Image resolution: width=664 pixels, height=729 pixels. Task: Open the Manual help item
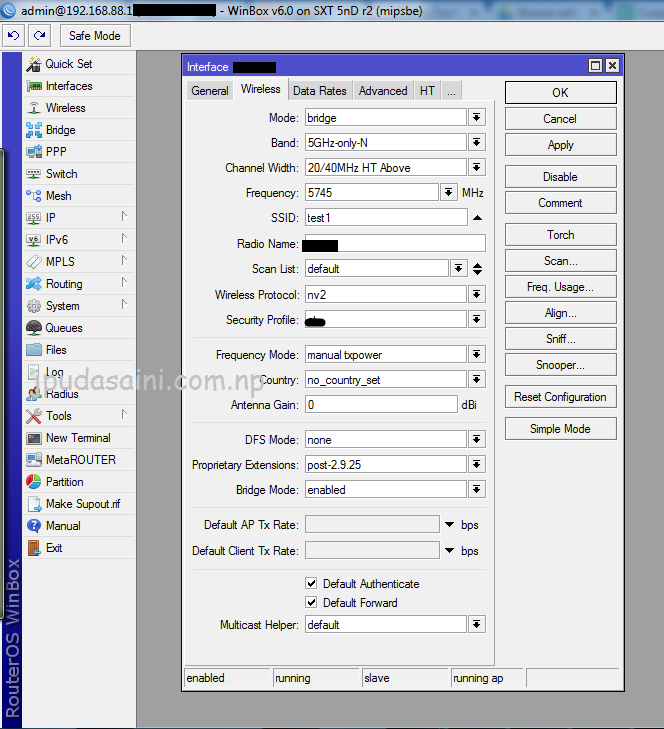pos(79,526)
